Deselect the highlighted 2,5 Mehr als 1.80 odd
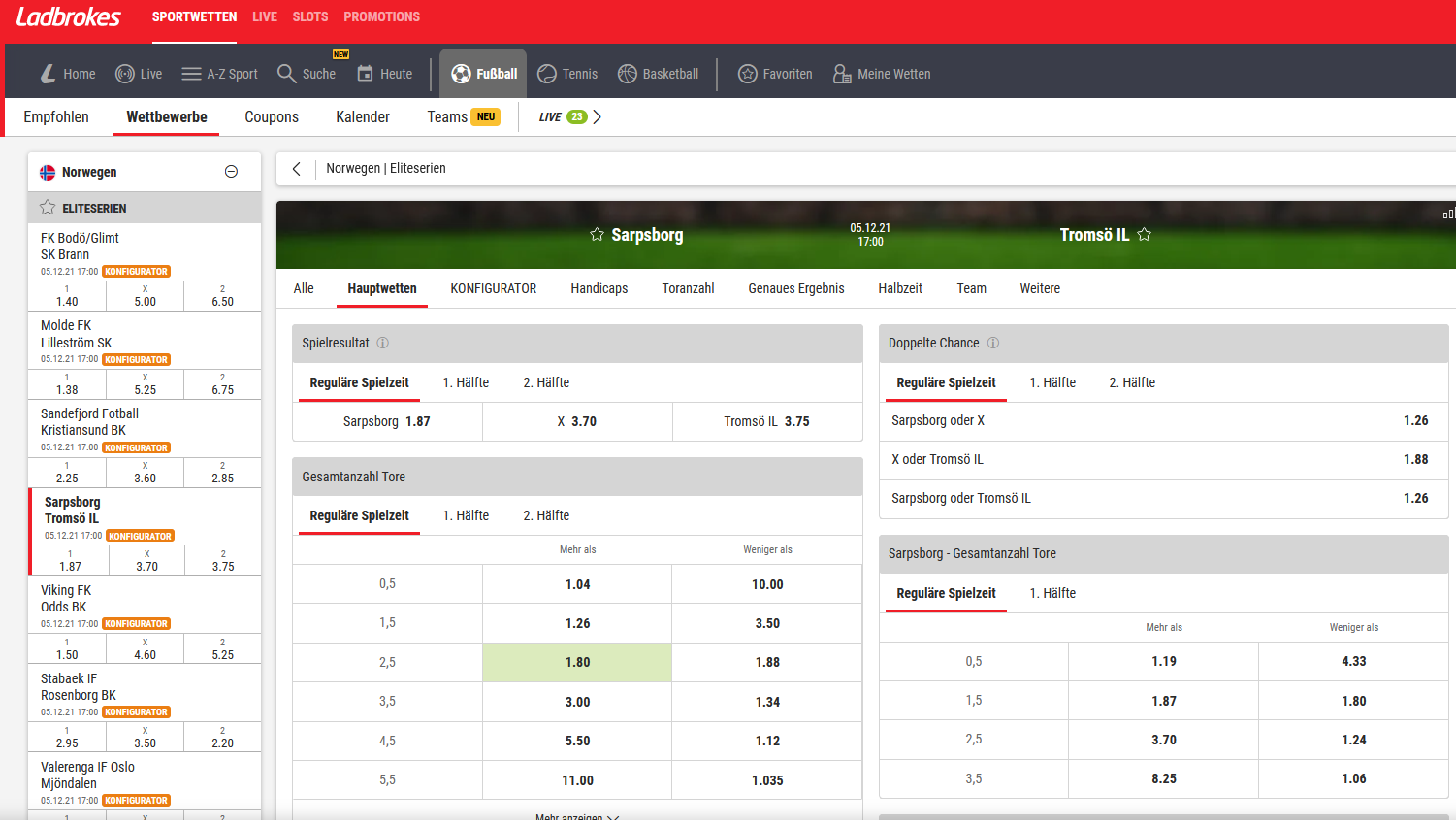This screenshot has height=825, width=1456. [577, 662]
